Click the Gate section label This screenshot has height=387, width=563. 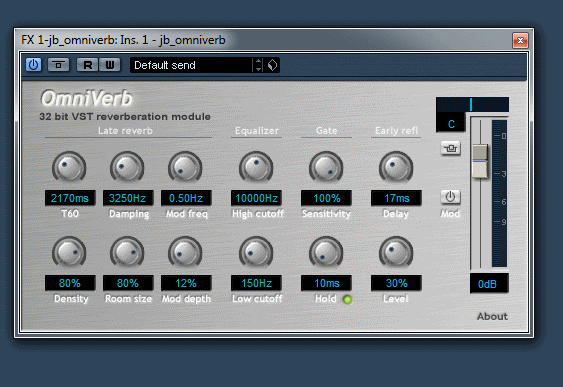[326, 131]
